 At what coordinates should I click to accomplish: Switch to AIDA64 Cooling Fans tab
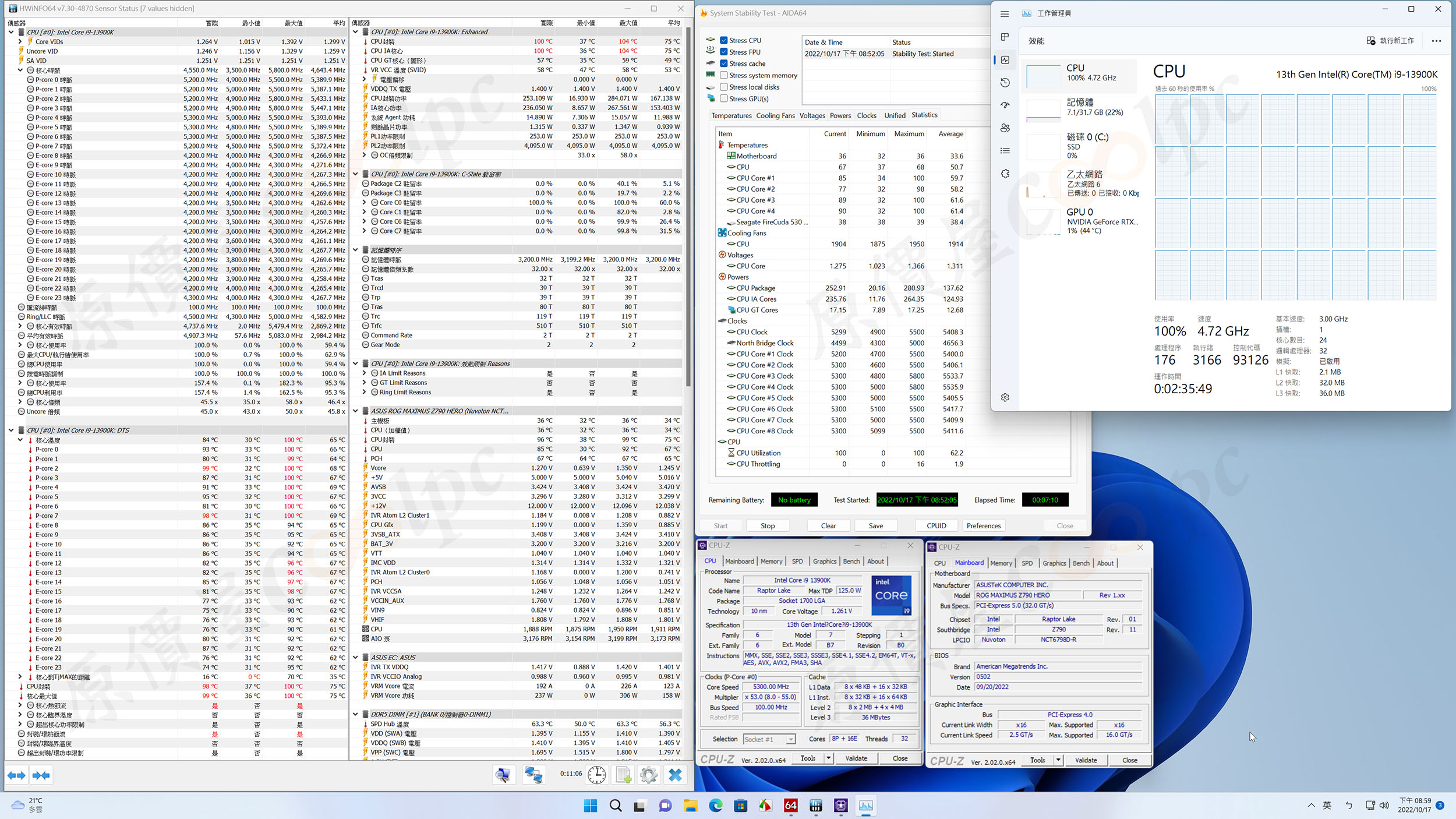(x=775, y=115)
